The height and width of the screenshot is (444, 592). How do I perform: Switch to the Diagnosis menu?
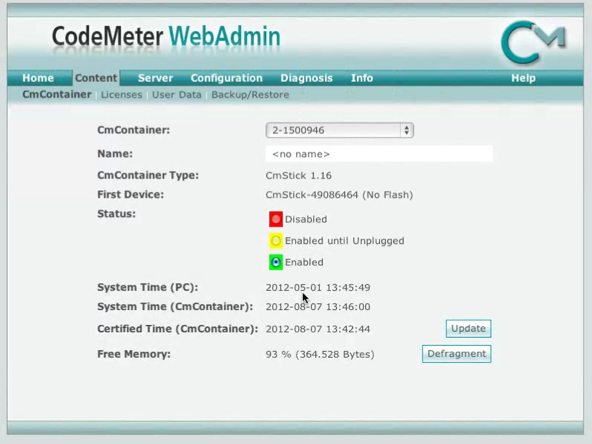306,78
